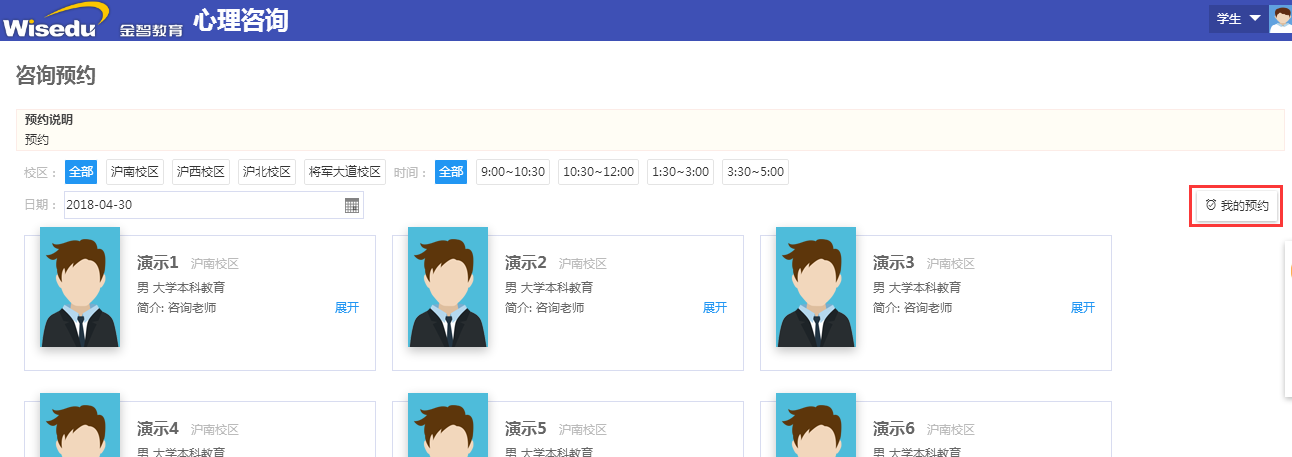Click the 演示2 name
Screen dimensions: 1292x457
click(526, 263)
